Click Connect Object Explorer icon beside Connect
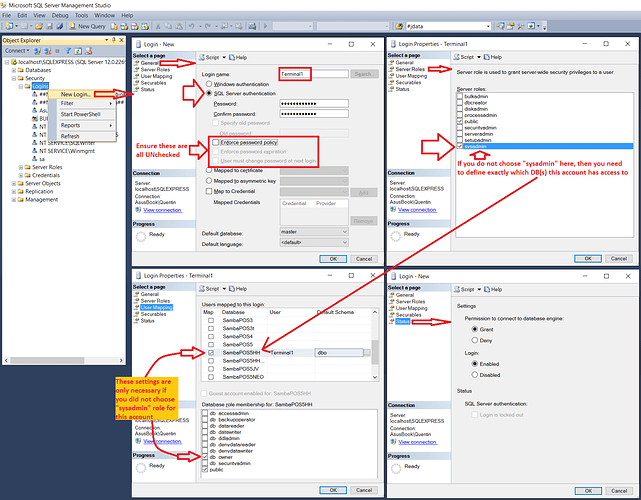Viewport: 641px width, 500px height. (37, 51)
